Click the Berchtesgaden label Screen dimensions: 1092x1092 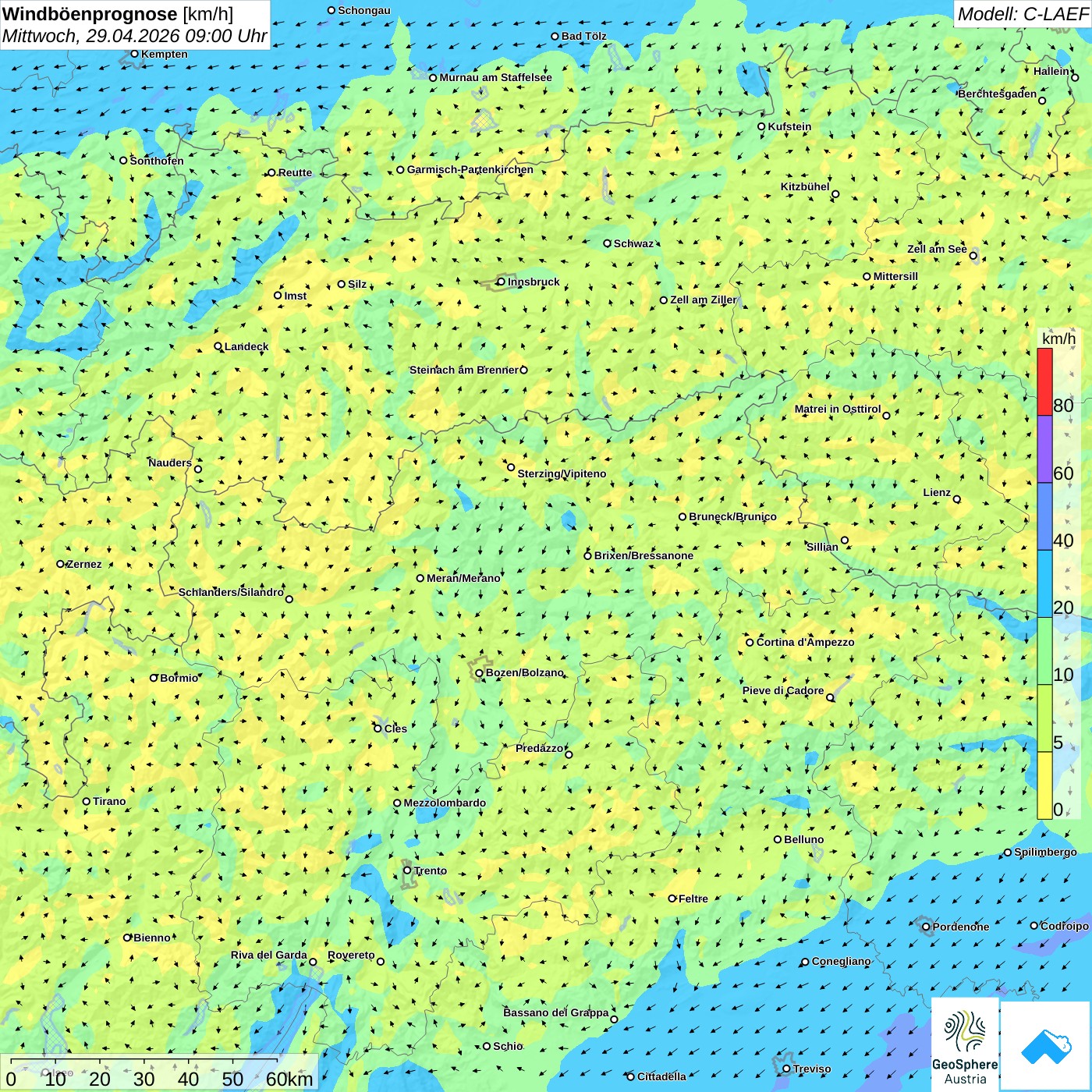[998, 94]
